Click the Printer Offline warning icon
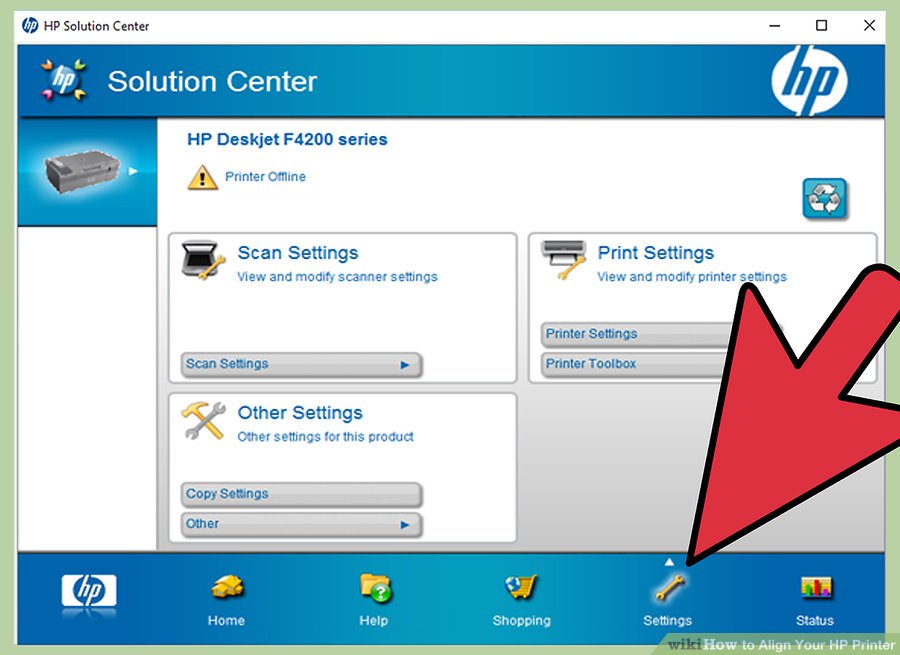Image resolution: width=900 pixels, height=655 pixels. click(202, 177)
